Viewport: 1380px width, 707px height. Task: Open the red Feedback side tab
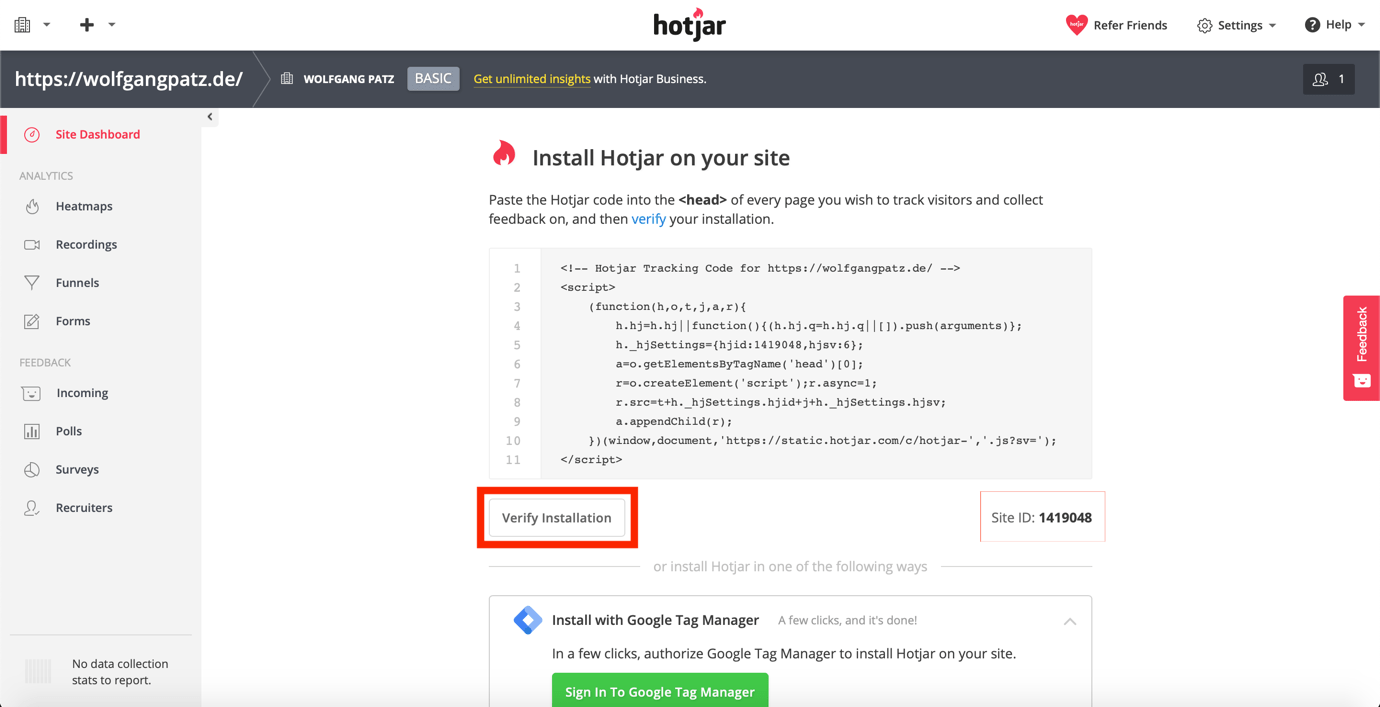[1361, 348]
